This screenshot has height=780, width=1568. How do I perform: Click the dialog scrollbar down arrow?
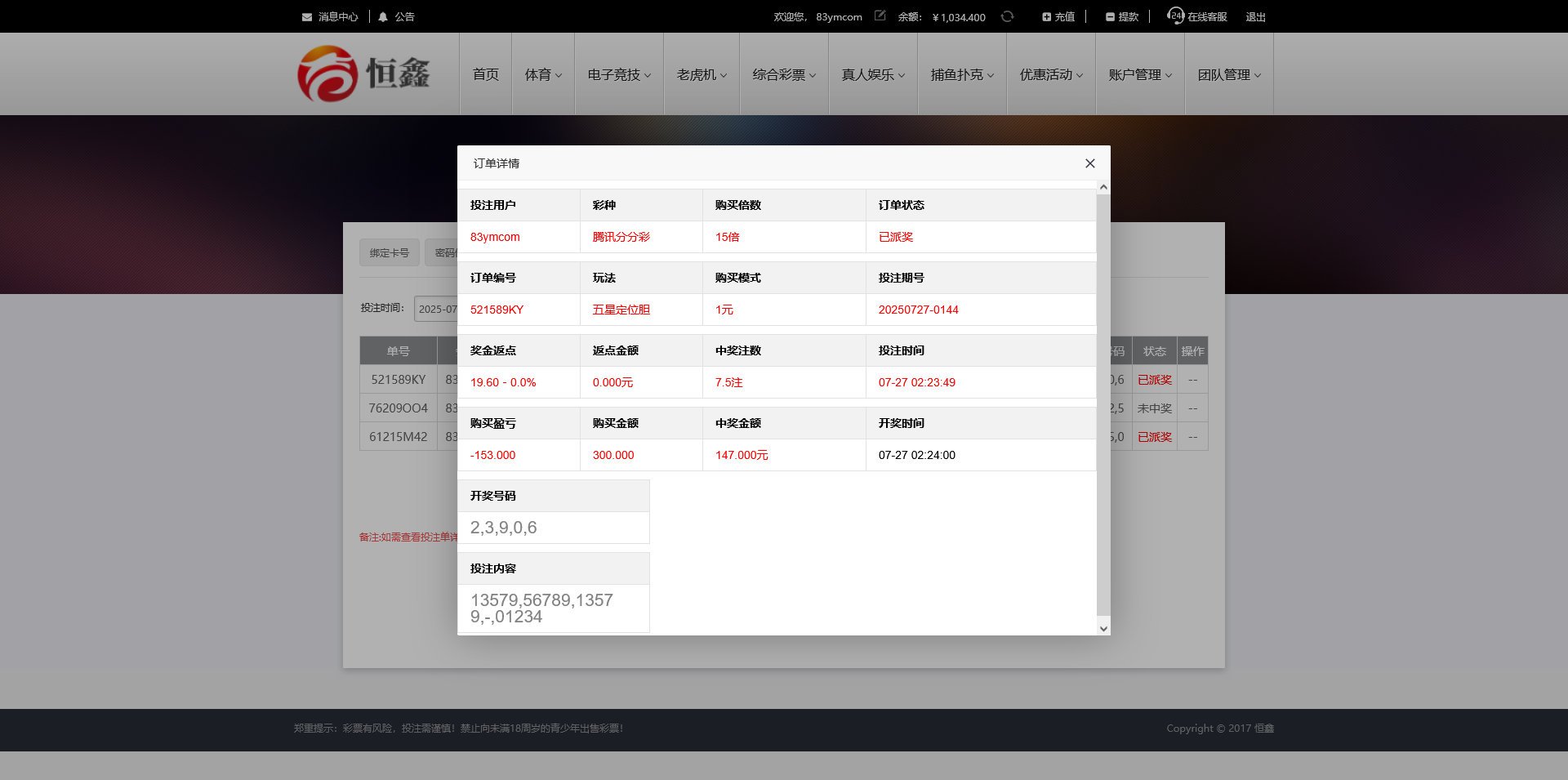point(1103,628)
